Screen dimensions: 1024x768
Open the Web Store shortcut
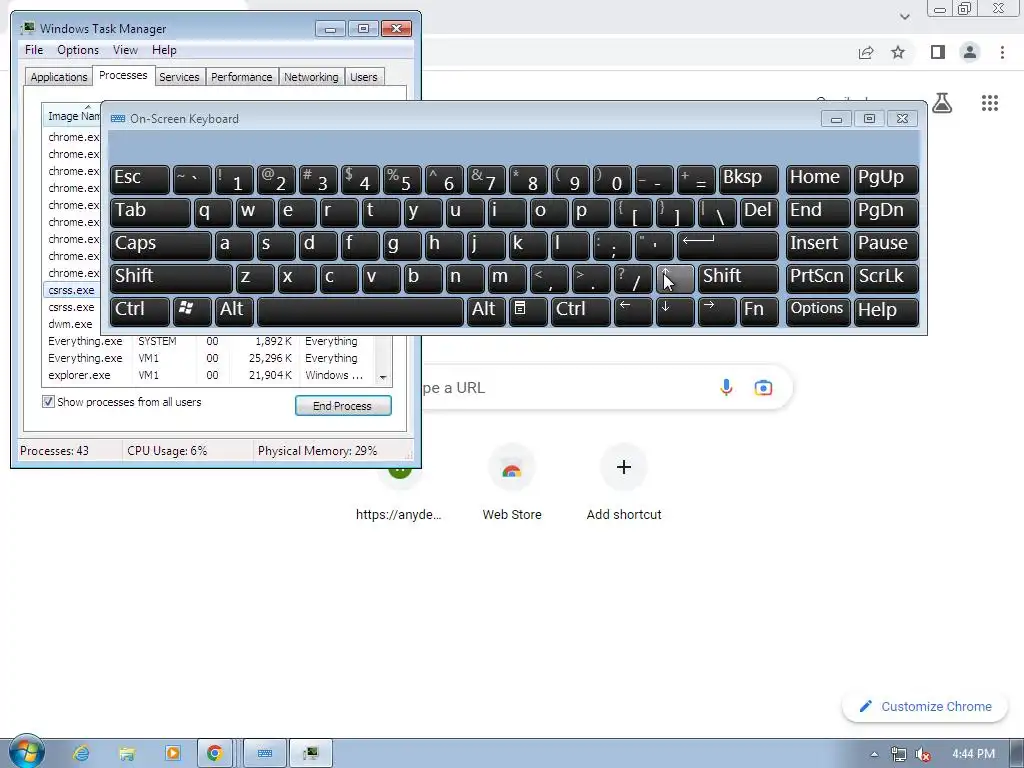[x=512, y=483]
